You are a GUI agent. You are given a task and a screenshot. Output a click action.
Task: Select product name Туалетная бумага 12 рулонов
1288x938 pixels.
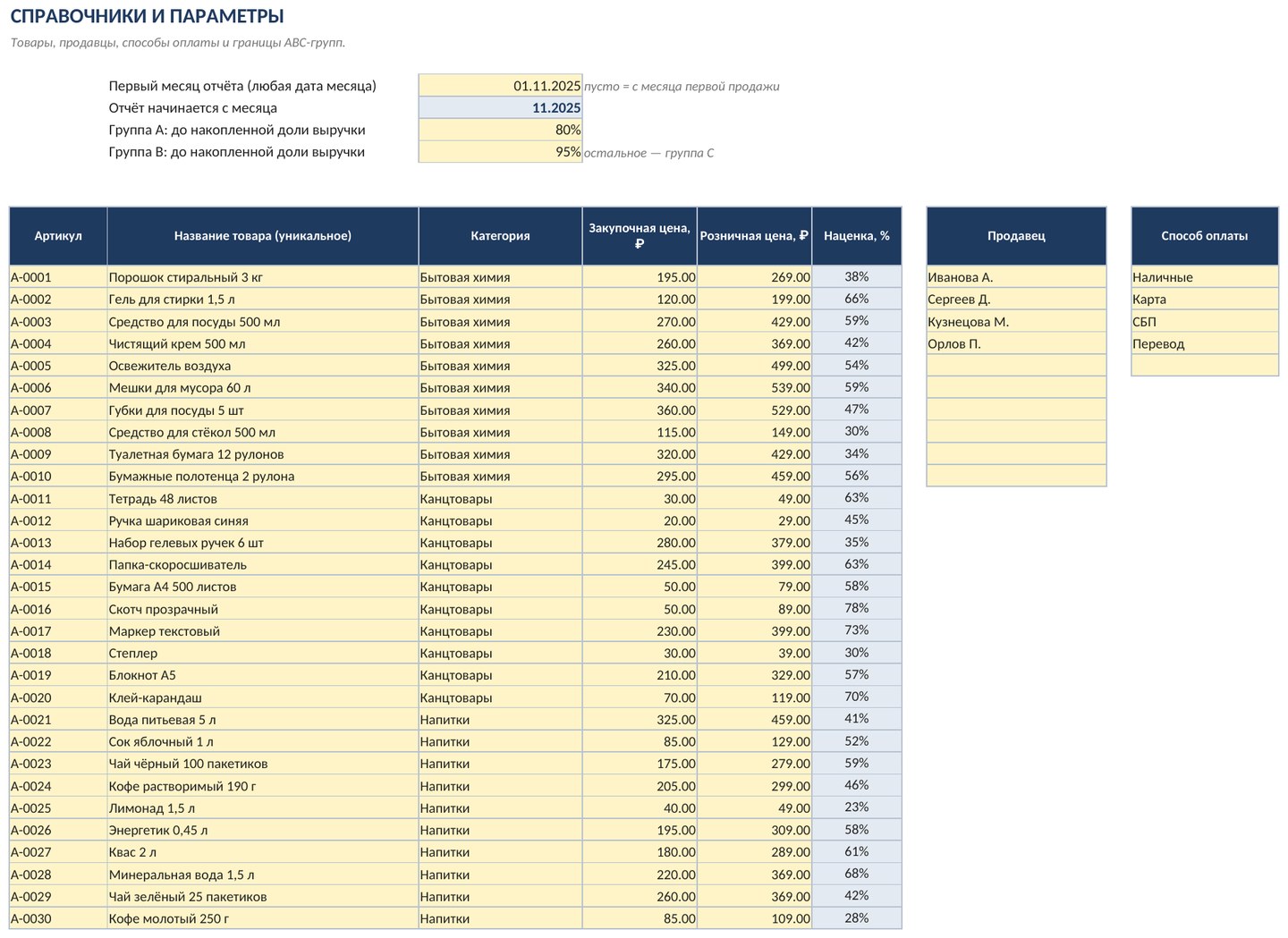click(263, 454)
